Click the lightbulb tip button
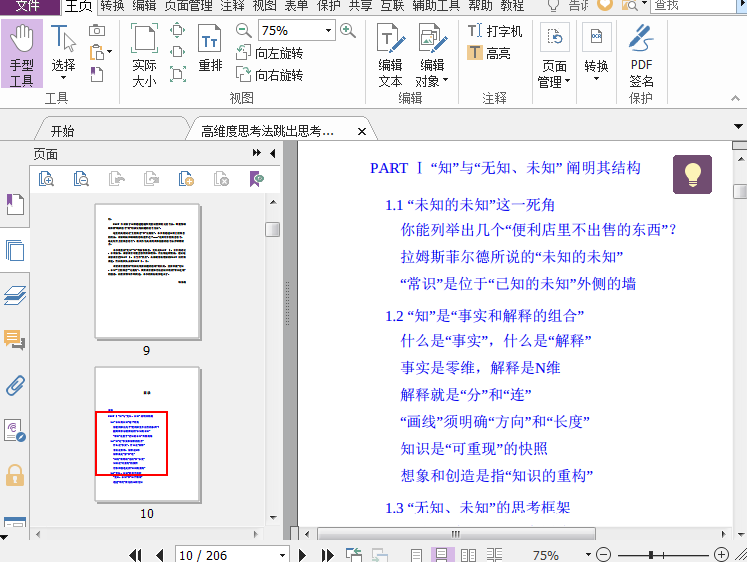 click(692, 174)
